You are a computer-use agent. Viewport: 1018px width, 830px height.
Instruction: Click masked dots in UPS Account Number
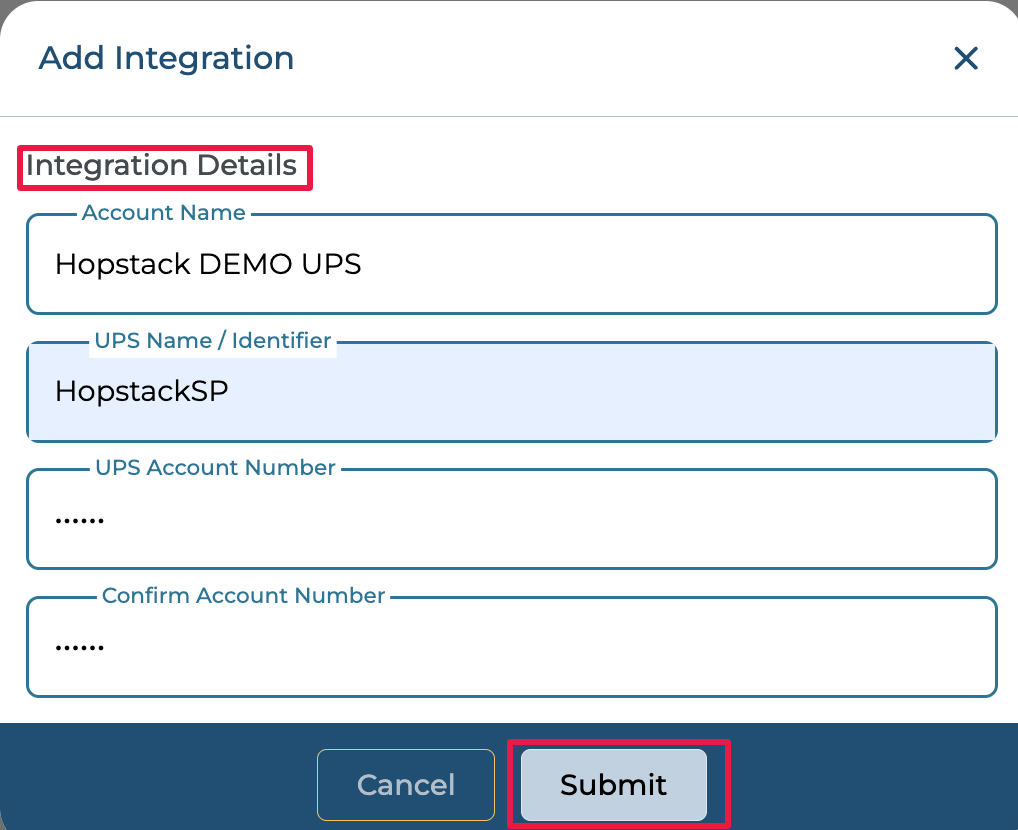[x=79, y=521]
